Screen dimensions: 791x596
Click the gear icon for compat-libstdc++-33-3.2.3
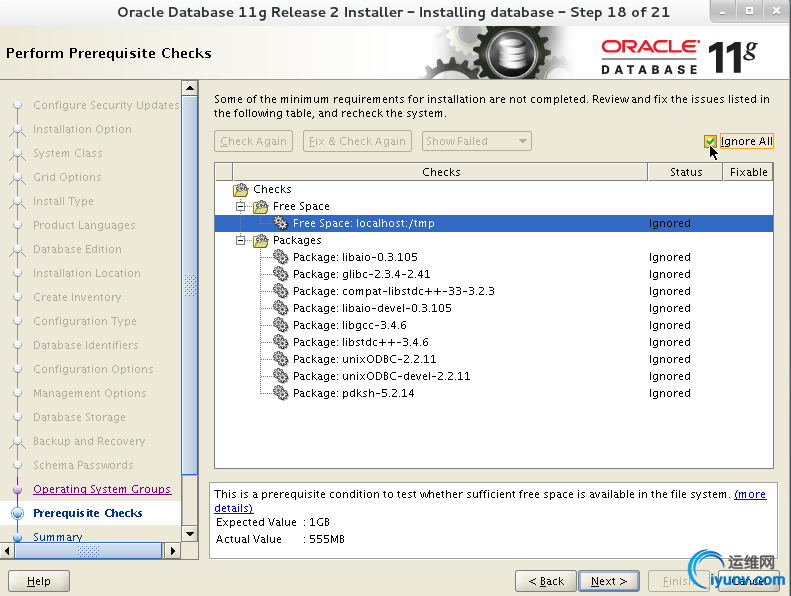click(x=280, y=291)
